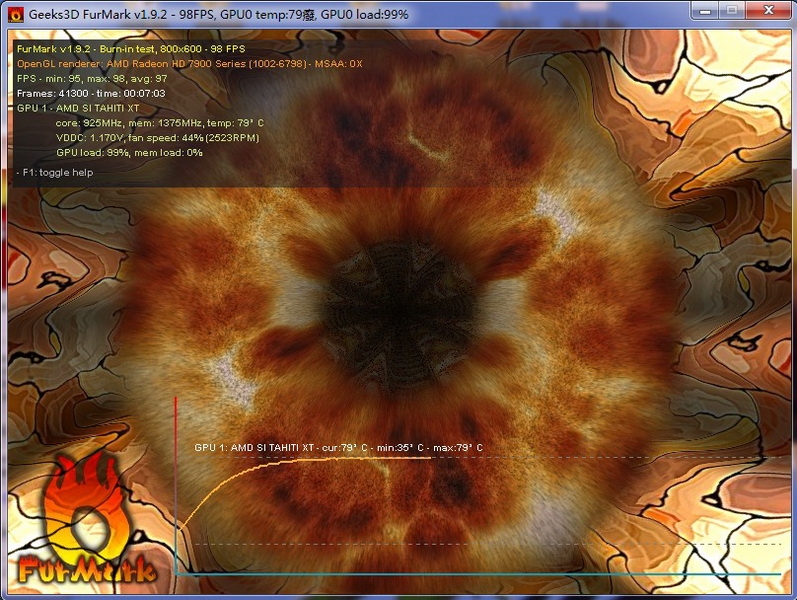
Task: Click the 'GPU load: 99%, mem load' line
Action: pos(129,152)
